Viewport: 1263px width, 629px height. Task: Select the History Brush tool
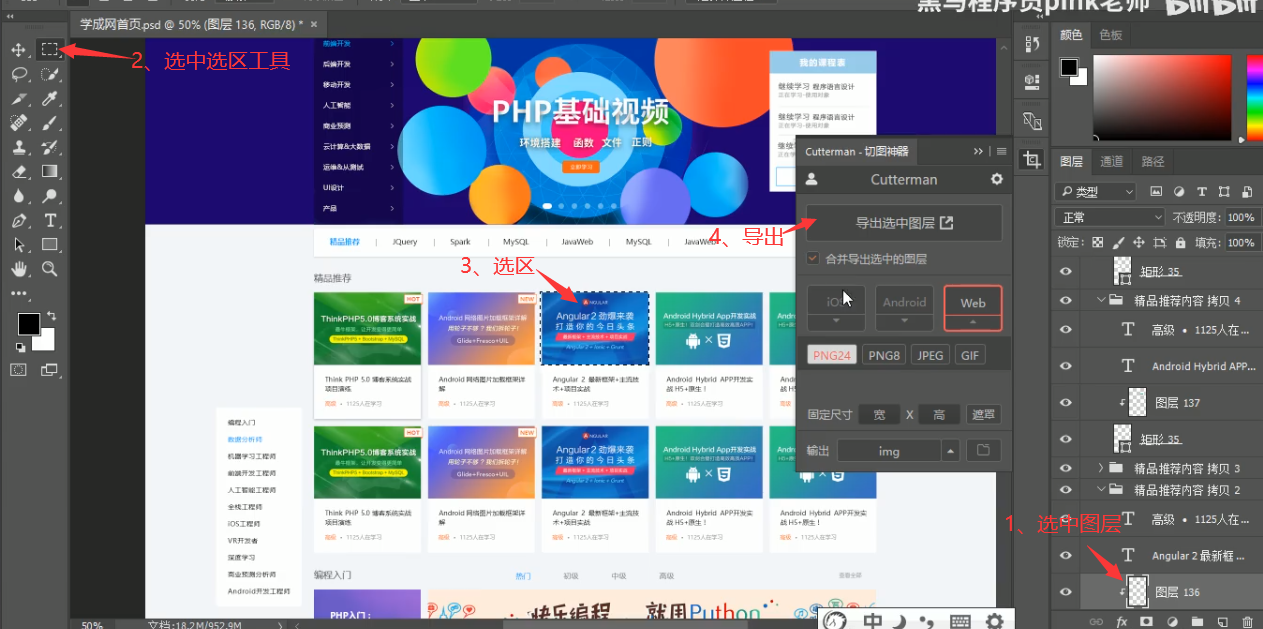pos(49,147)
